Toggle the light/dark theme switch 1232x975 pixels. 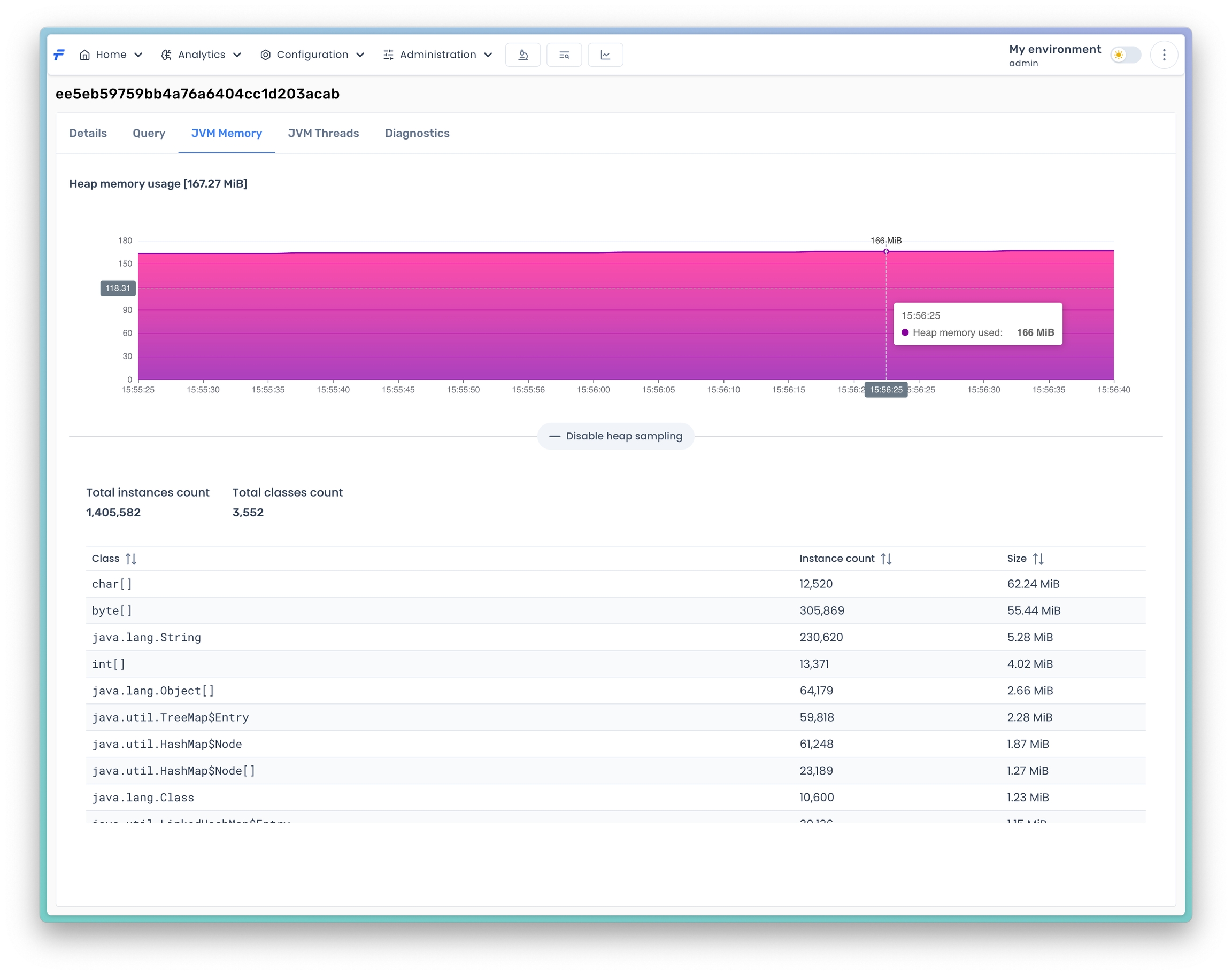(1125, 55)
